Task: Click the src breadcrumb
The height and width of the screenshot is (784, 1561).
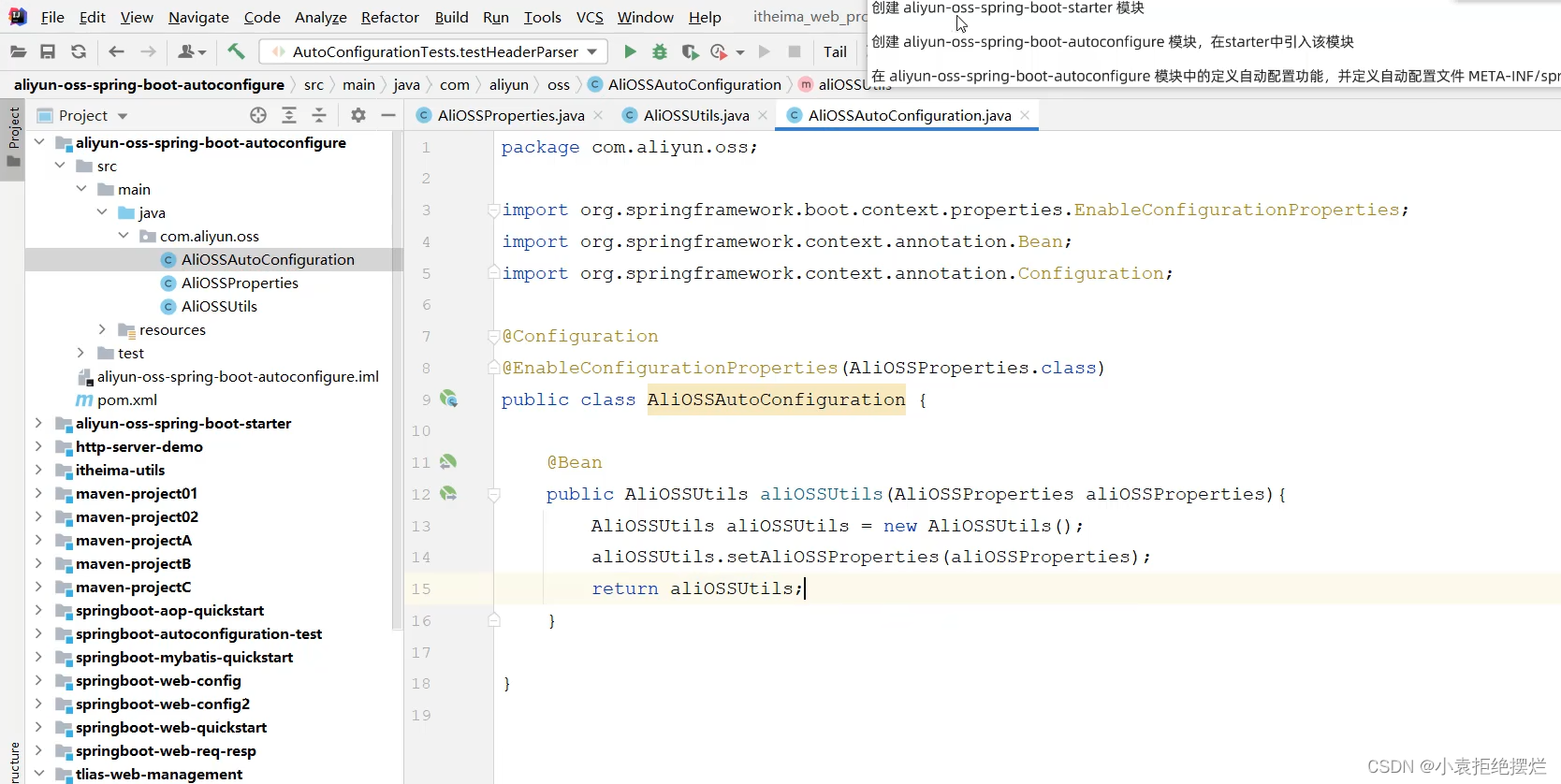Action: pos(314,84)
